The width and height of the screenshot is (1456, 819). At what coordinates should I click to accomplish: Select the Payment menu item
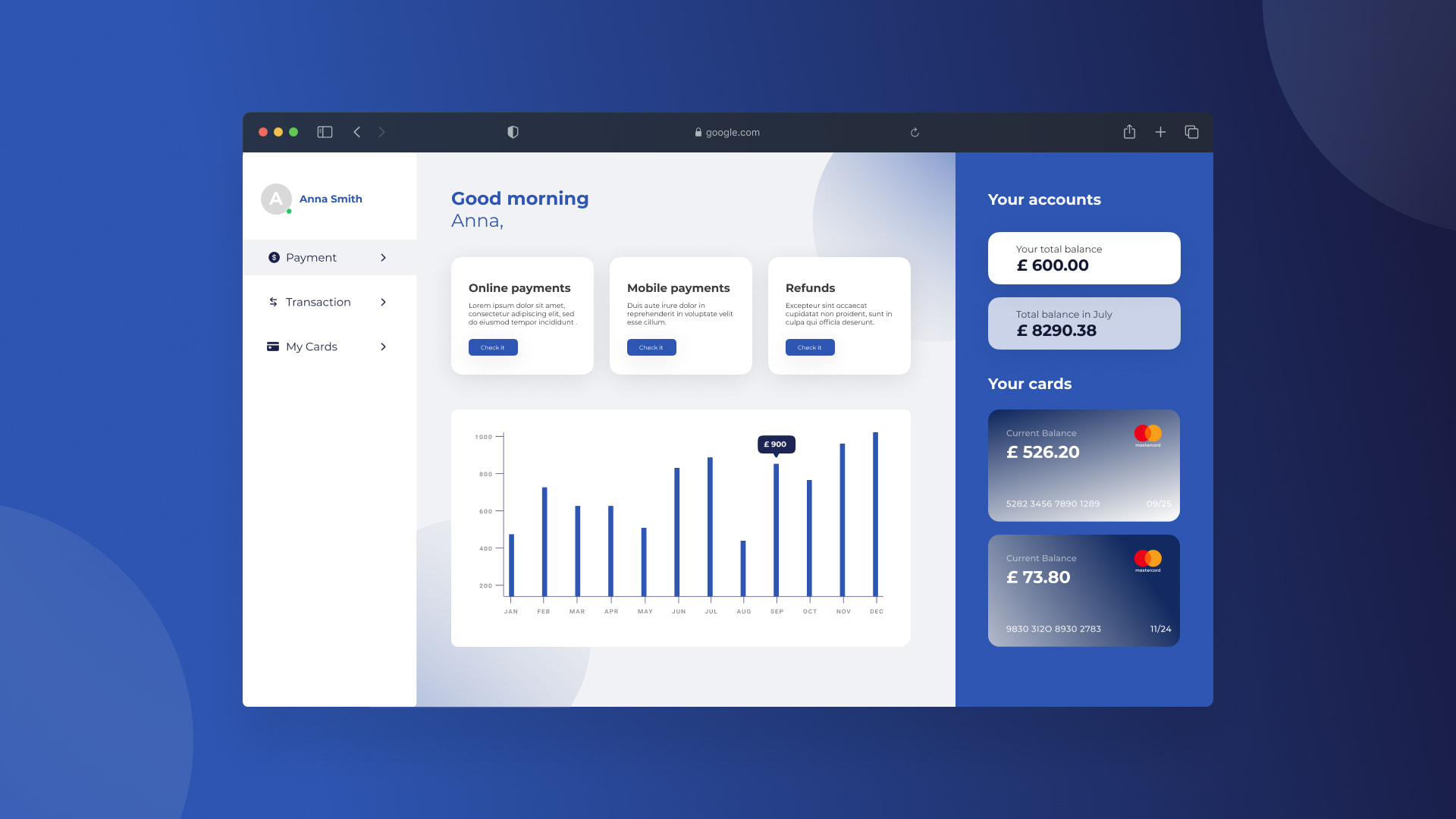pyautogui.click(x=328, y=257)
